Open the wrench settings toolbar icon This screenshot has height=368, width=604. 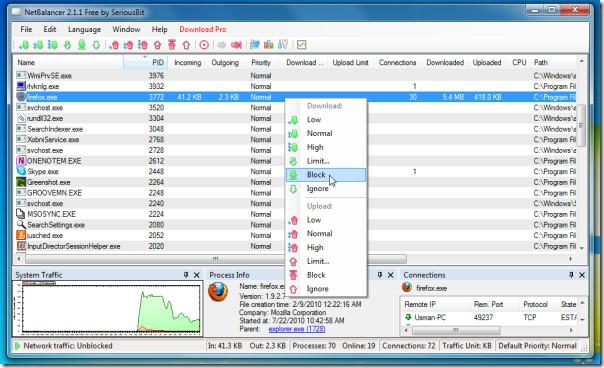pos(283,45)
